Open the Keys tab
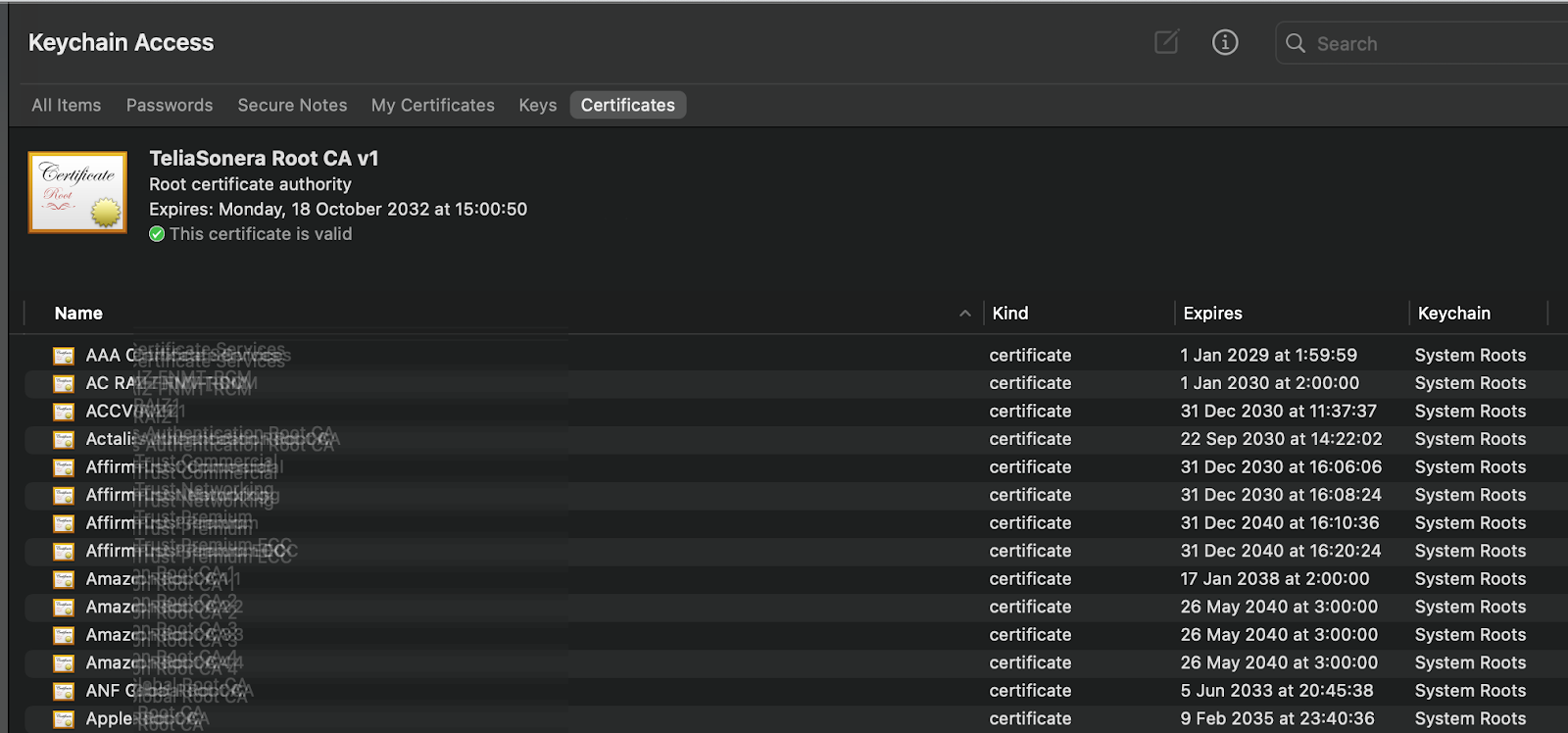 (x=538, y=105)
